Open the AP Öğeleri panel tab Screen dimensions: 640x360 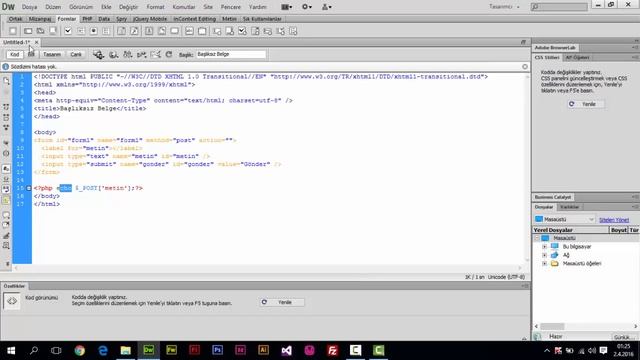coord(577,58)
